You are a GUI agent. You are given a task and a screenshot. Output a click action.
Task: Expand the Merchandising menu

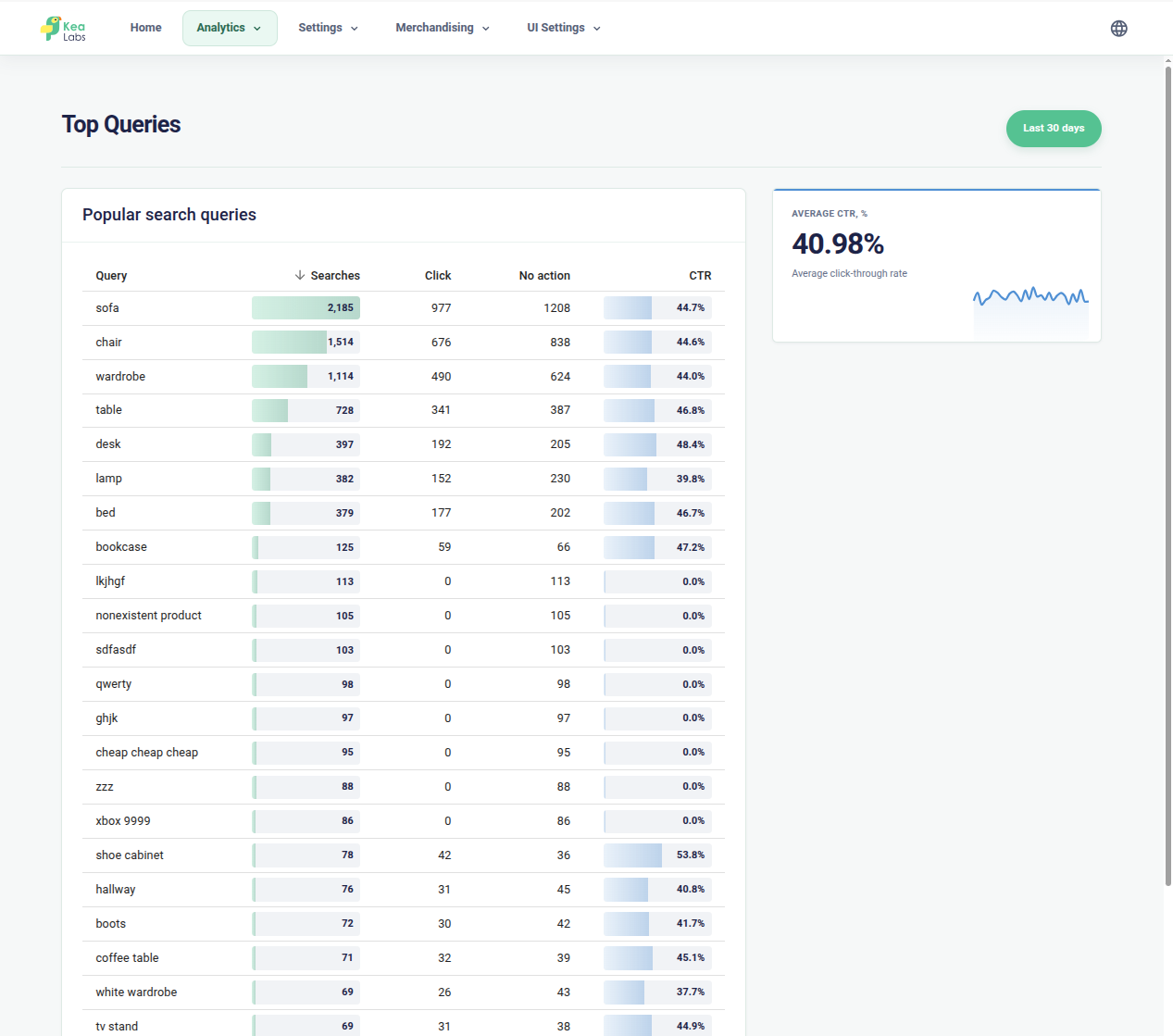443,28
